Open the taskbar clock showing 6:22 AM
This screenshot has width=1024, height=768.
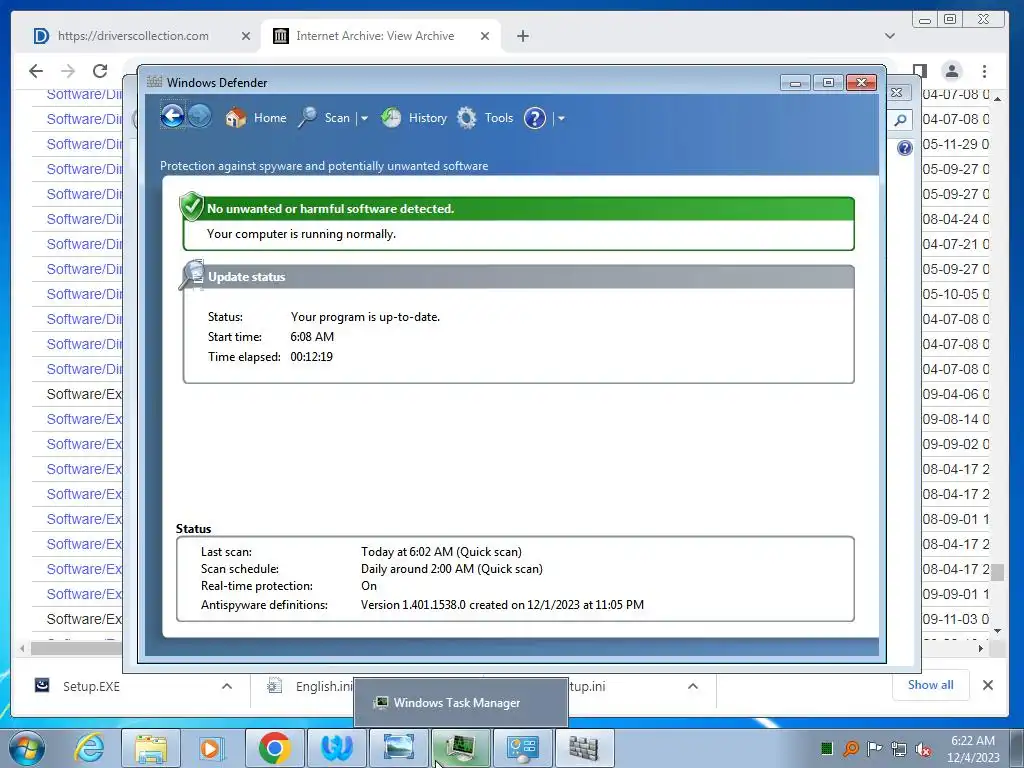pos(973,748)
